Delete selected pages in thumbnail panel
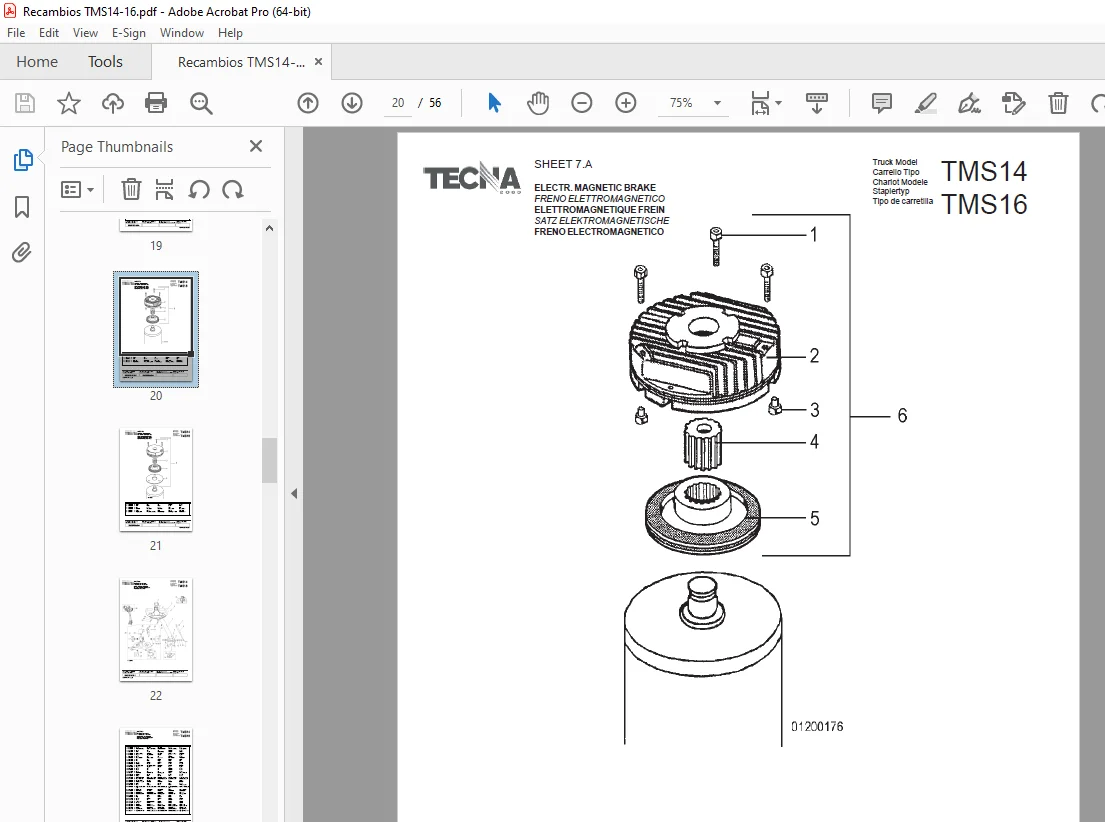 pos(131,190)
